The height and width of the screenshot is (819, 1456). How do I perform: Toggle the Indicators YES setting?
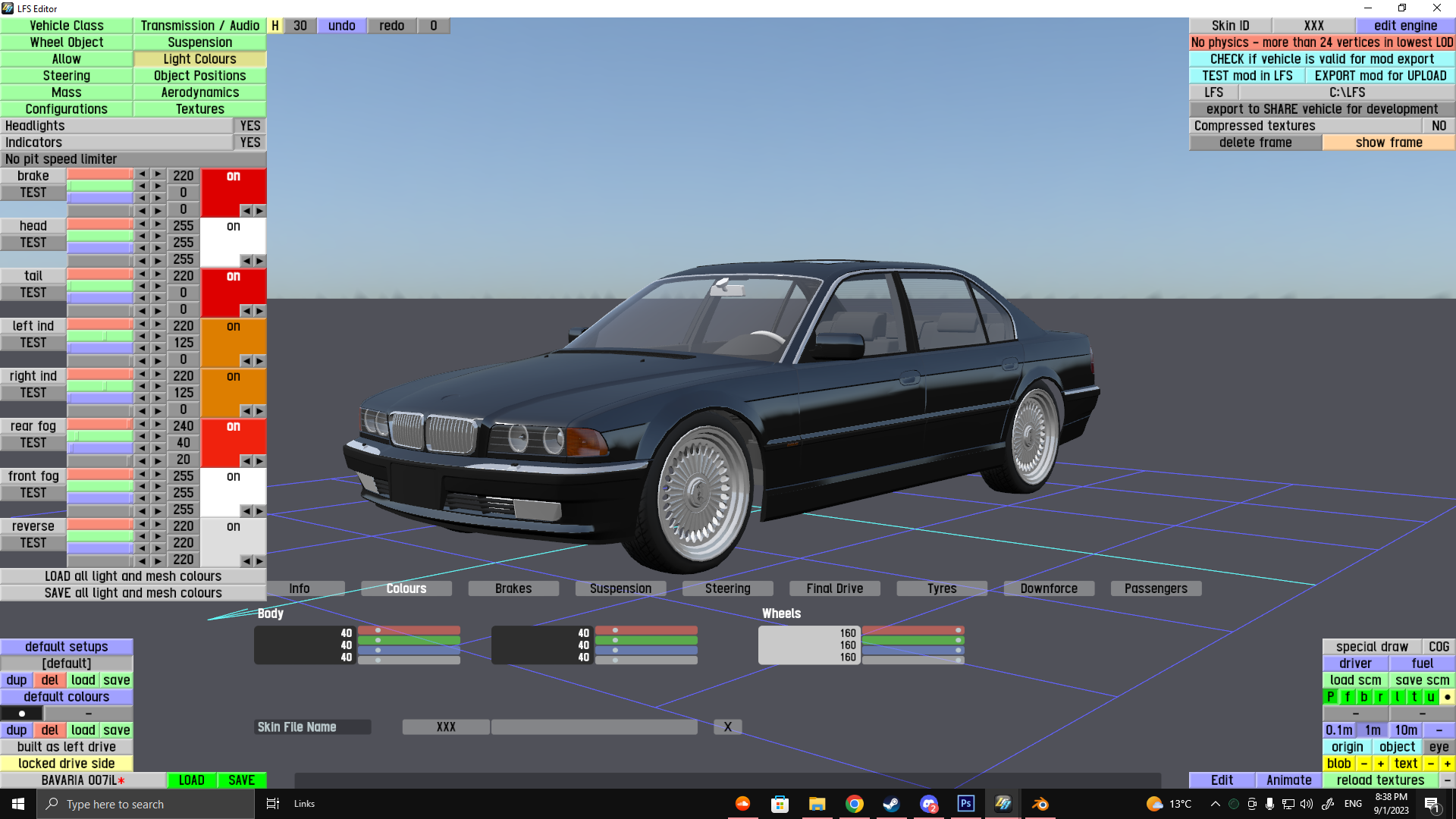(249, 143)
